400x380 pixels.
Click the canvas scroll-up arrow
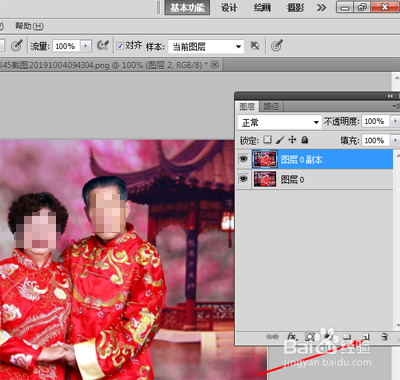397,78
